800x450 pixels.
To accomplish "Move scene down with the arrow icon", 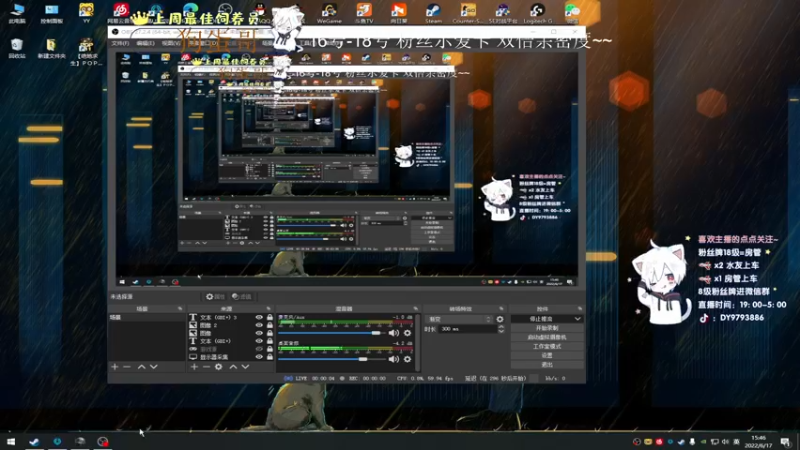I will pyautogui.click(x=154, y=367).
